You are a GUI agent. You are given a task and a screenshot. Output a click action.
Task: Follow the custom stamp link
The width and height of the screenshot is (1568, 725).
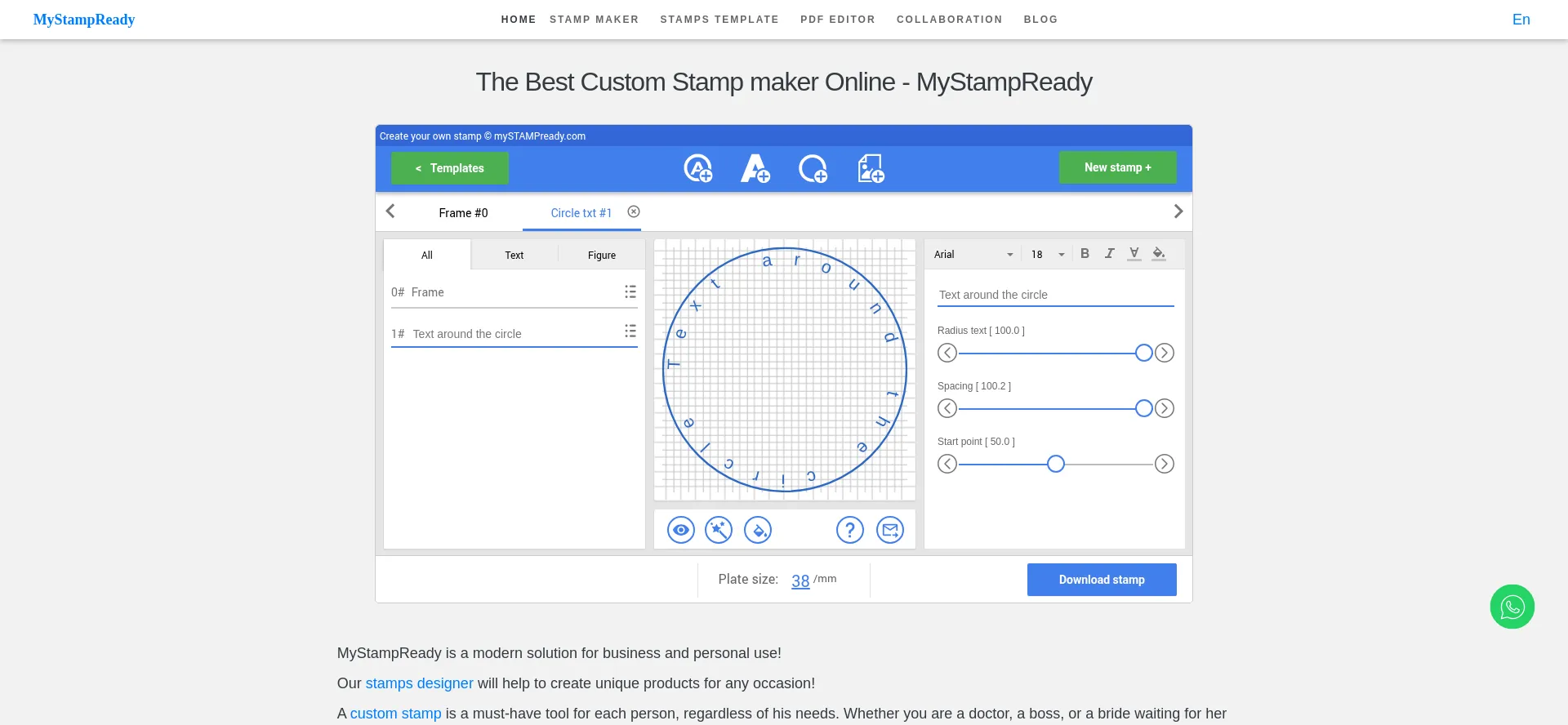tap(395, 714)
